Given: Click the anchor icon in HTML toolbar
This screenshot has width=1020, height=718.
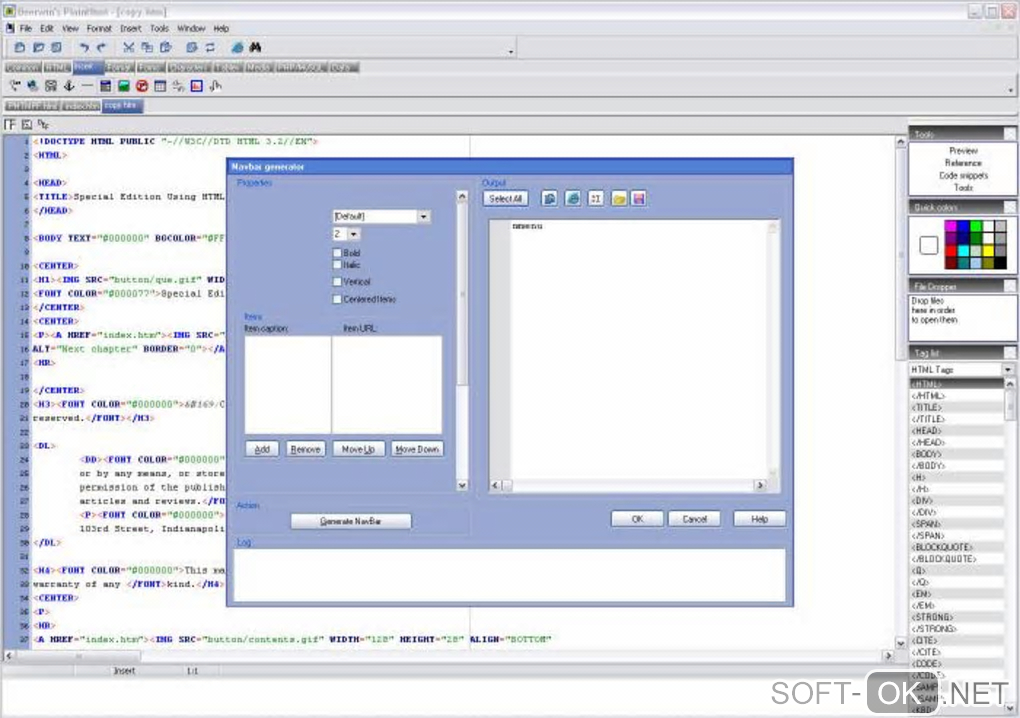Looking at the screenshot, I should point(69,86).
